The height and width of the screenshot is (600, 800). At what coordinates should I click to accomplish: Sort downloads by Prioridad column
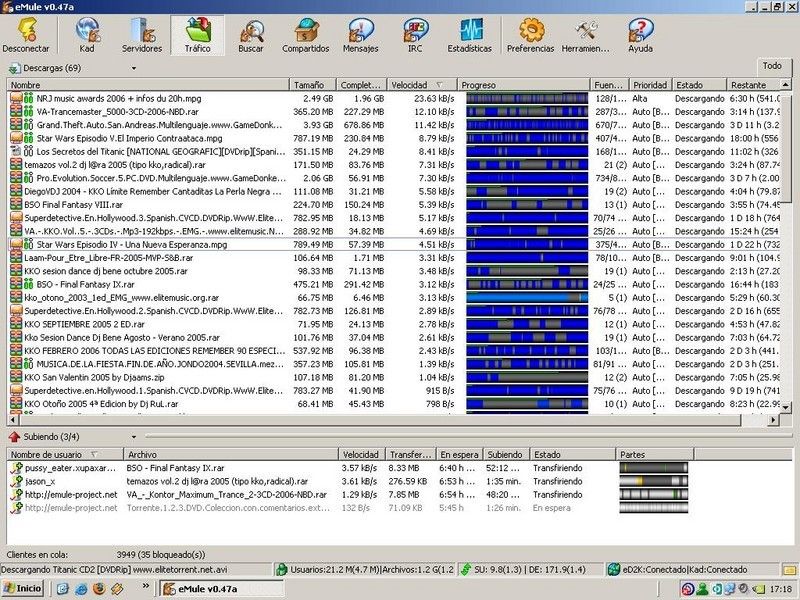pyautogui.click(x=650, y=85)
